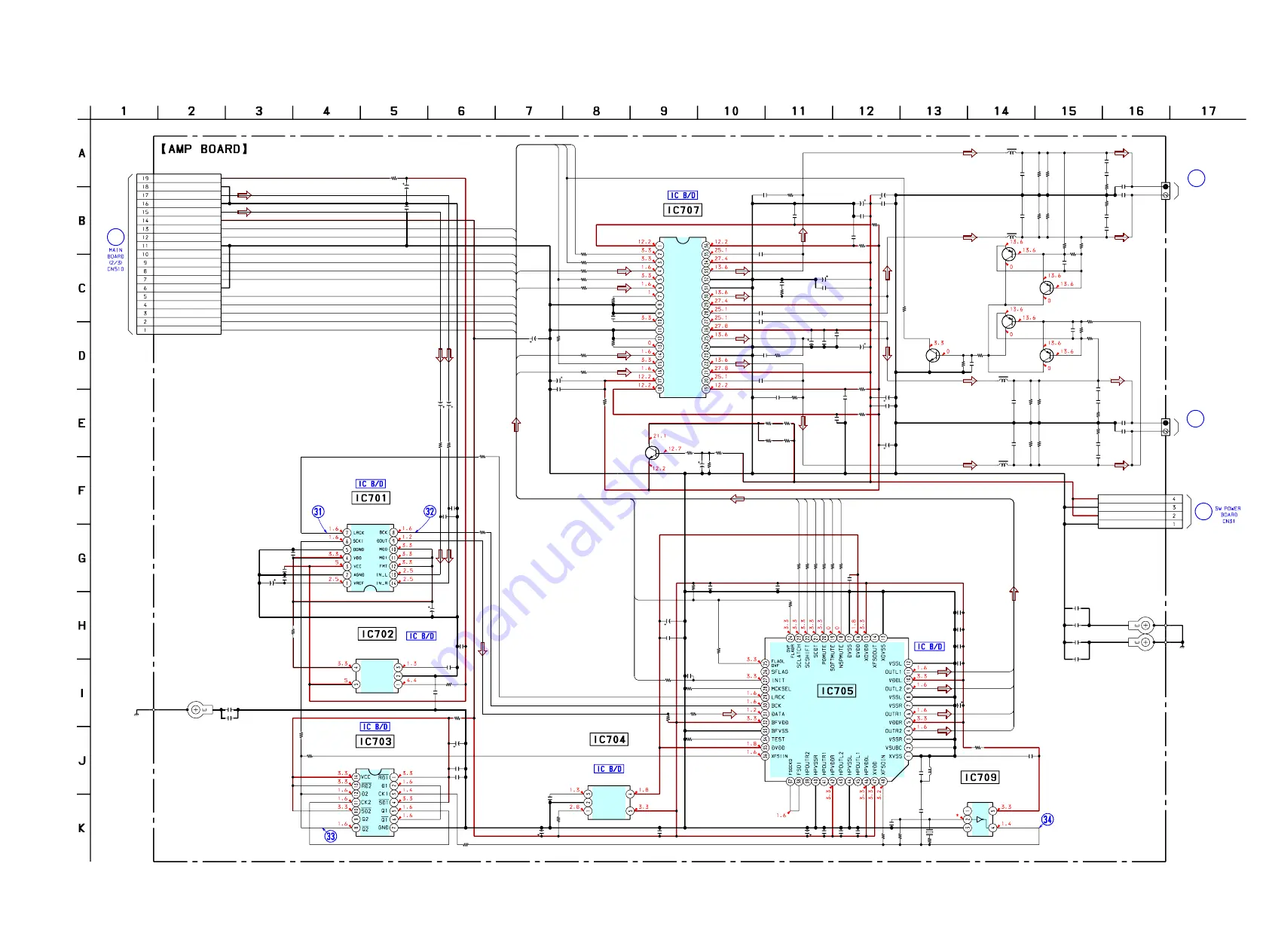The height and width of the screenshot is (952, 1266).
Task: Click column header 17
Action: point(1209,111)
